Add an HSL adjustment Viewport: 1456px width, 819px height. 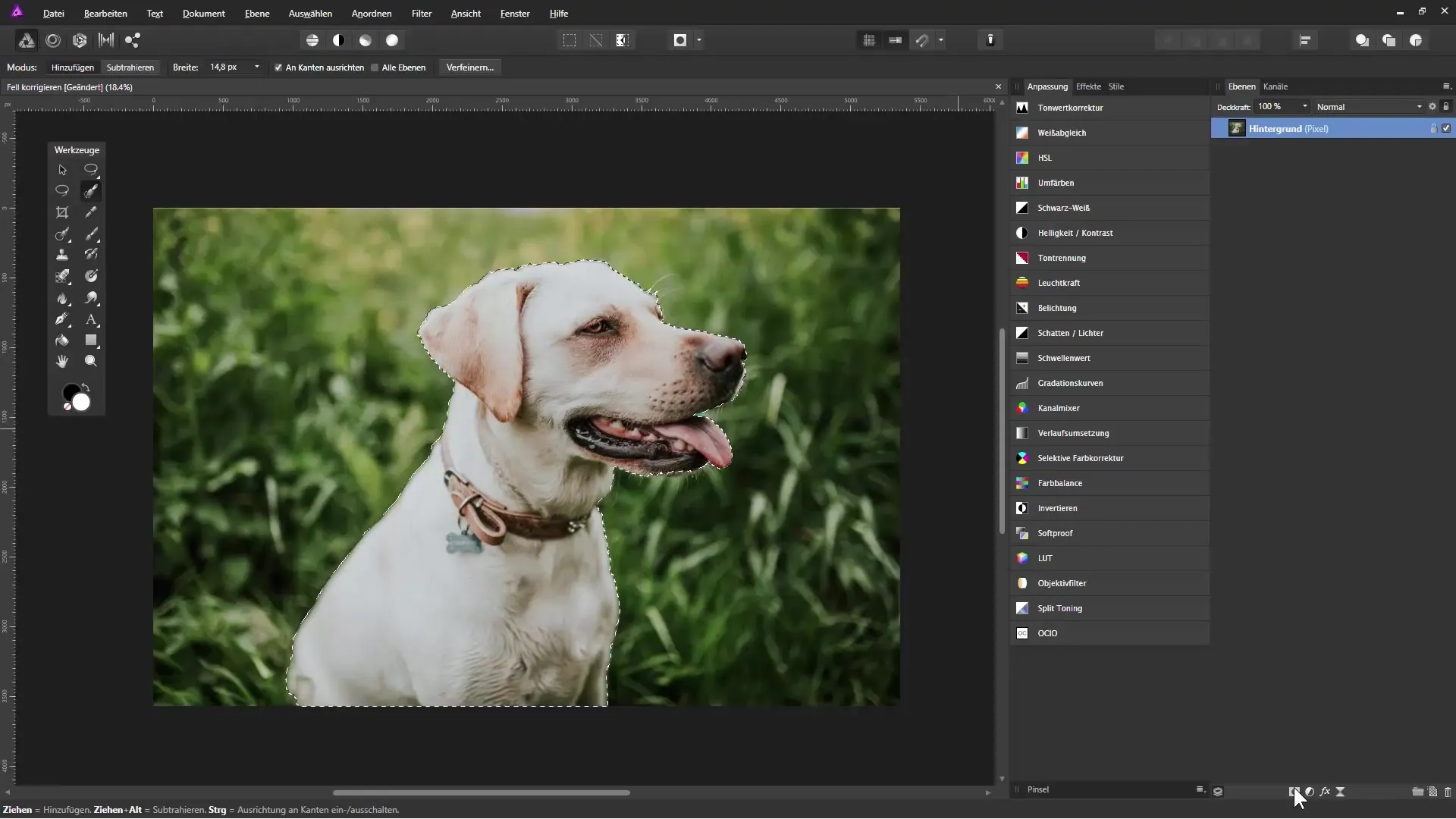1109,158
